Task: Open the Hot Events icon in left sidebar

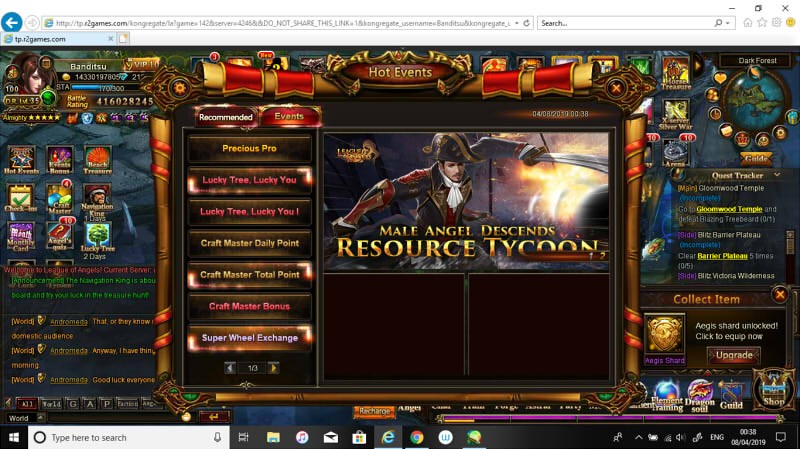Action: (22, 160)
